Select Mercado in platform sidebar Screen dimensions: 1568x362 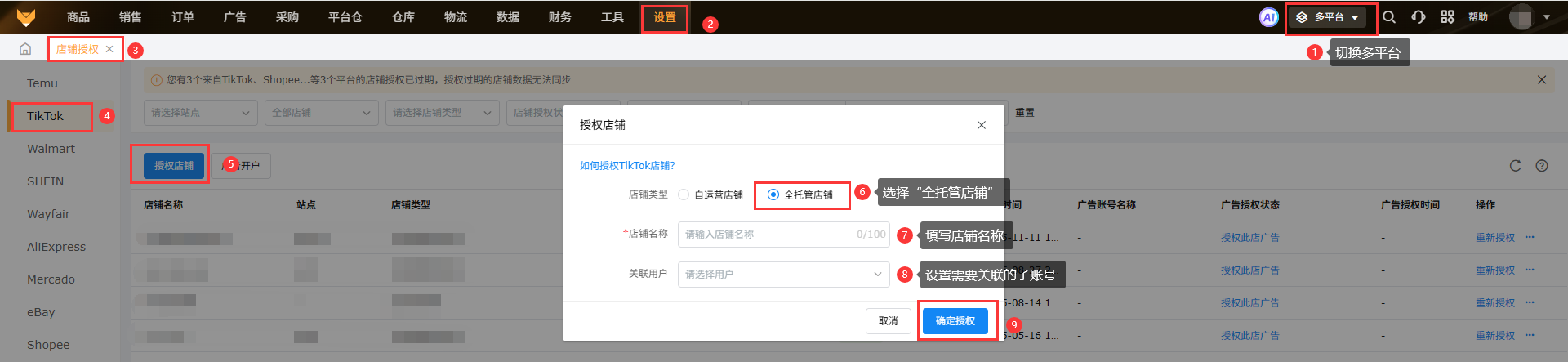pyautogui.click(x=51, y=279)
